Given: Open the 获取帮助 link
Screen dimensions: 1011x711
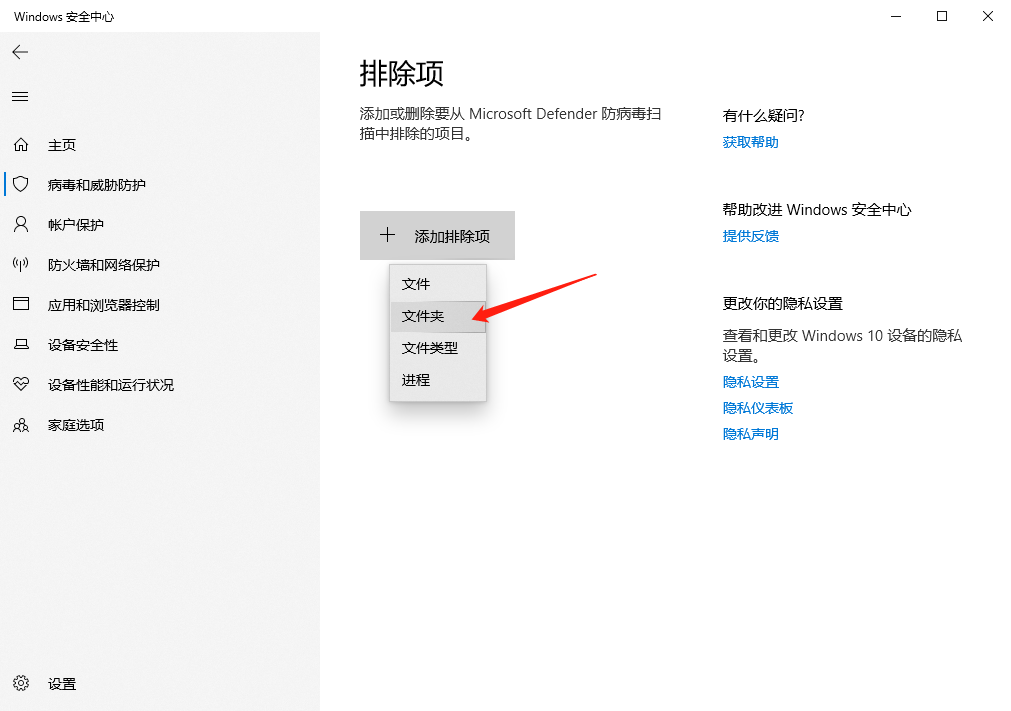Looking at the screenshot, I should [750, 142].
